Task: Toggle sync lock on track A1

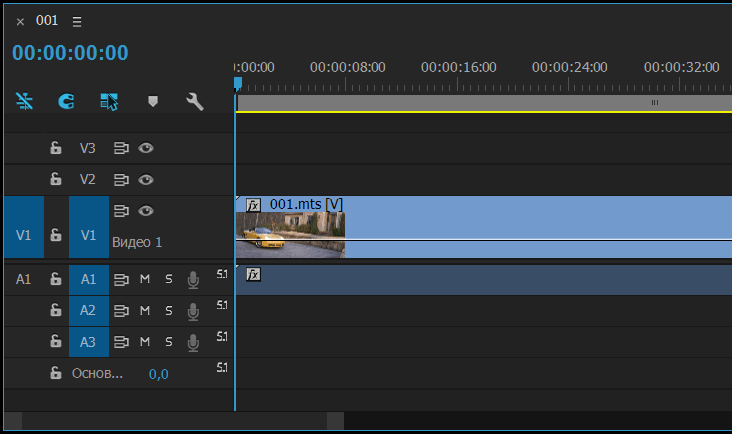Action: pyautogui.click(x=121, y=280)
